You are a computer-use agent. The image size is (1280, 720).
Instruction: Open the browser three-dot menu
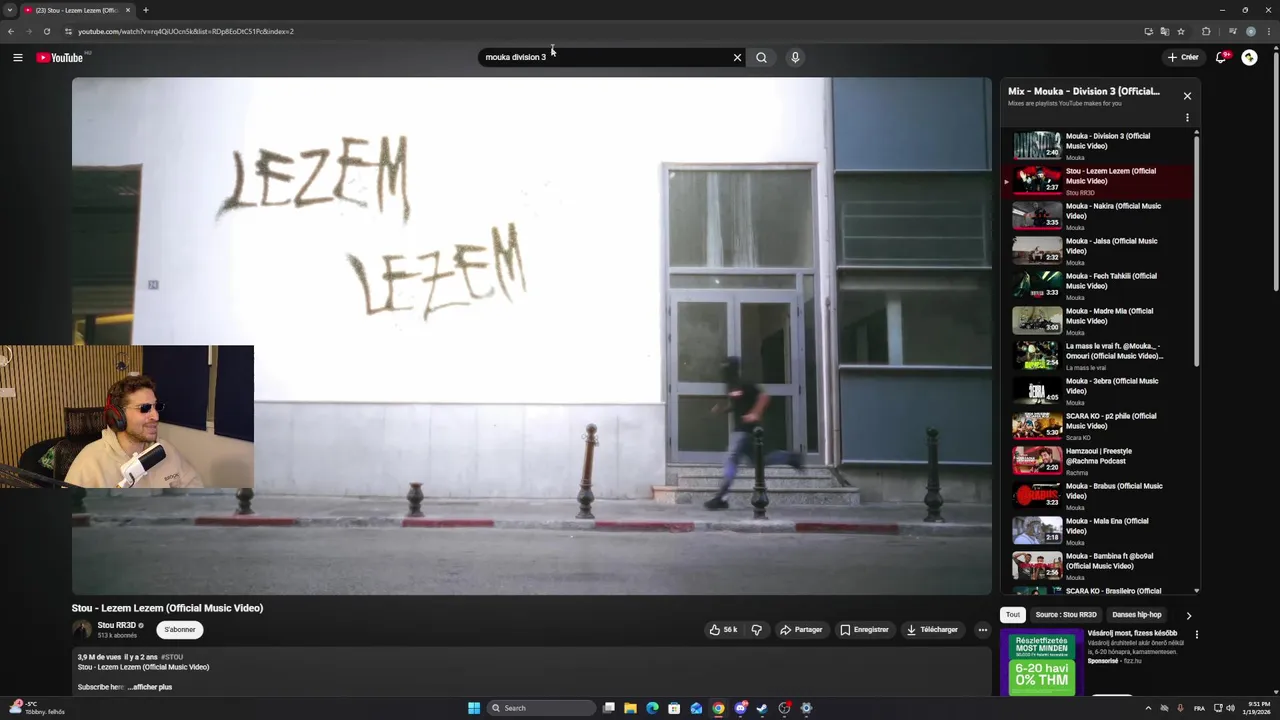tap(1268, 31)
